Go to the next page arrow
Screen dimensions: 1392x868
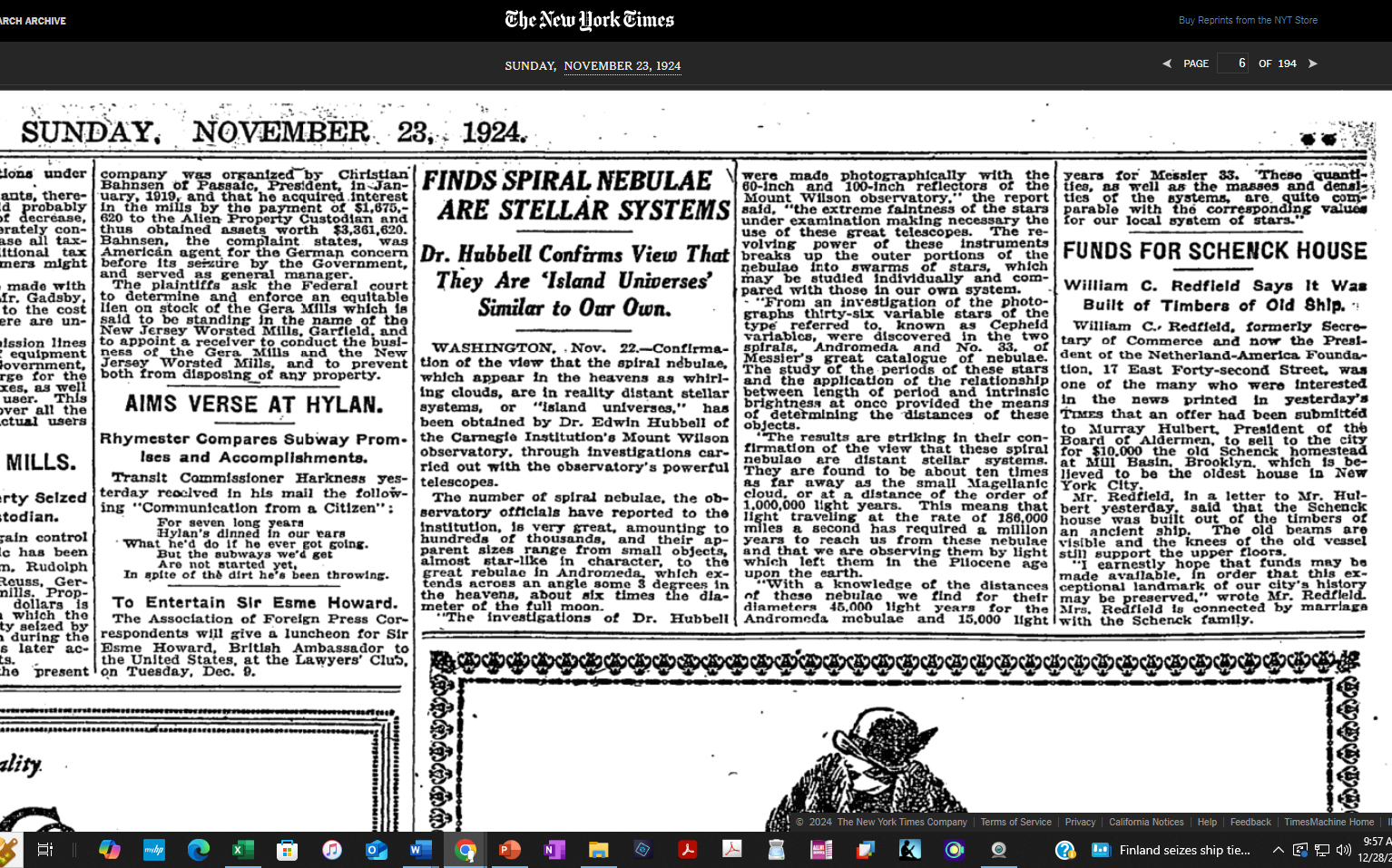click(1312, 63)
